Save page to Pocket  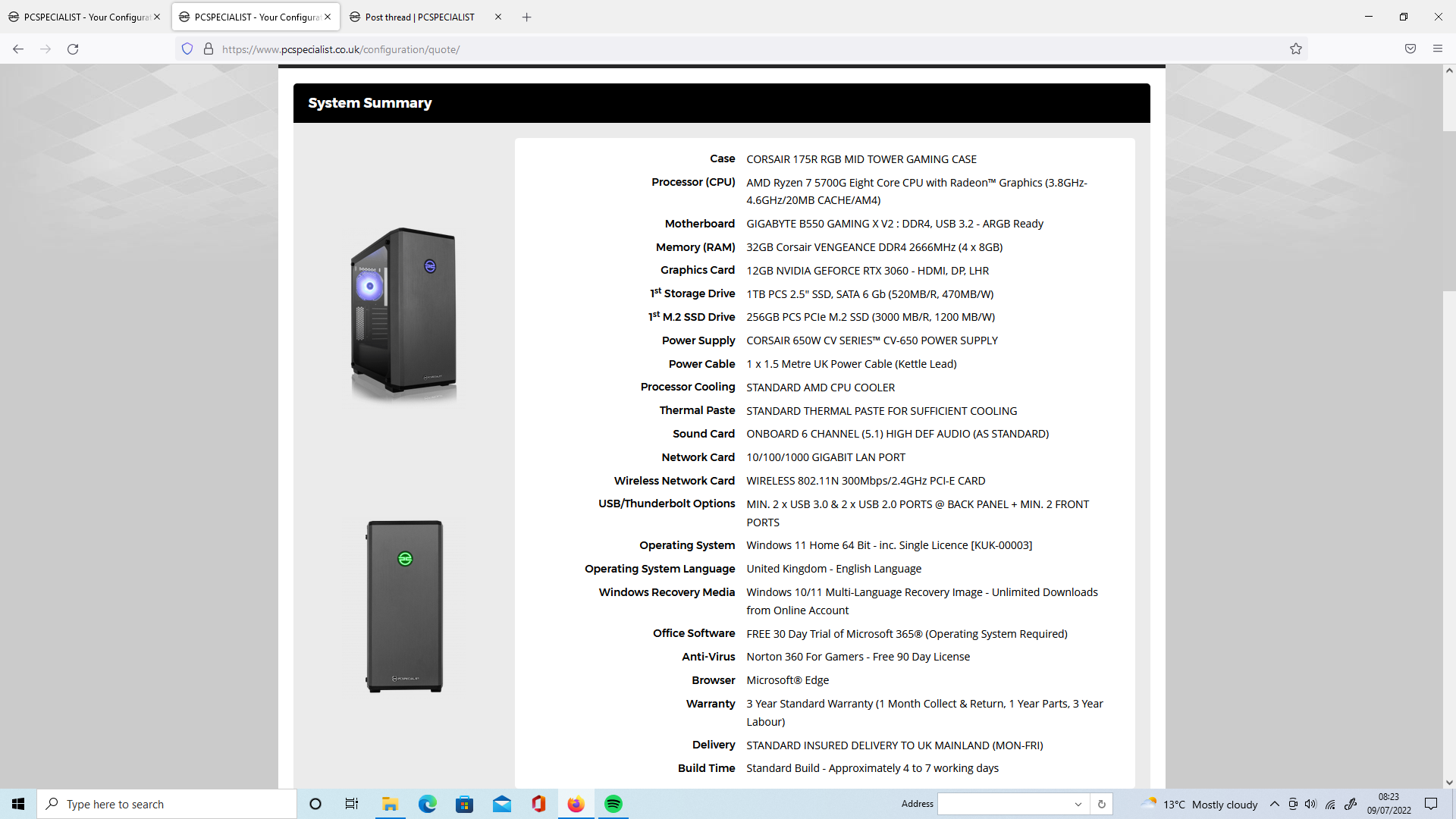(1410, 49)
